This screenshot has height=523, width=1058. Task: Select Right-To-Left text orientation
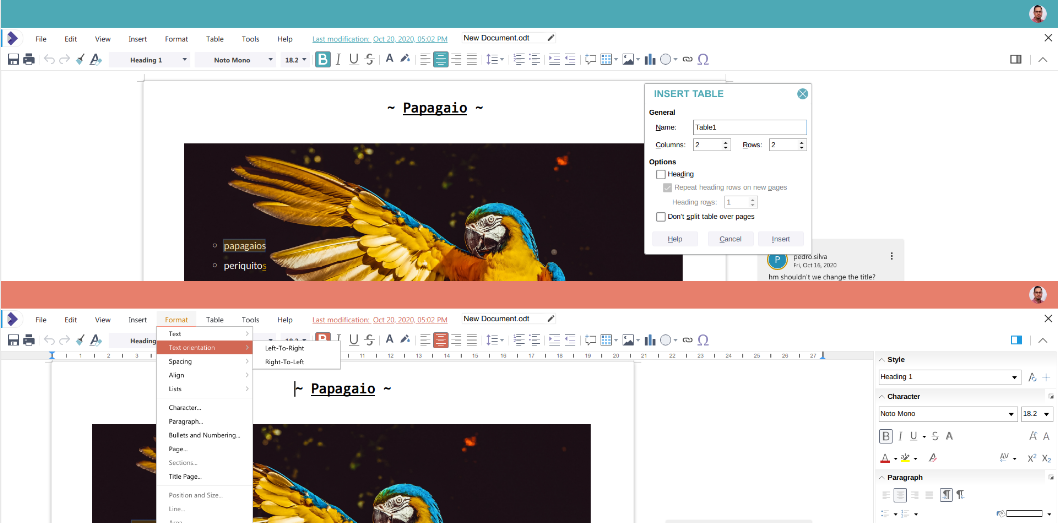pos(284,362)
